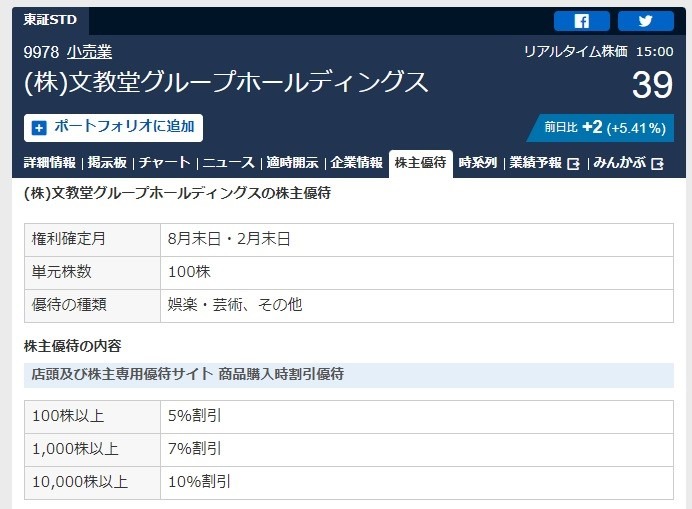This screenshot has height=509, width=692.
Task: Click 8月末日・2月末日 cell
Action: pyautogui.click(x=417, y=240)
